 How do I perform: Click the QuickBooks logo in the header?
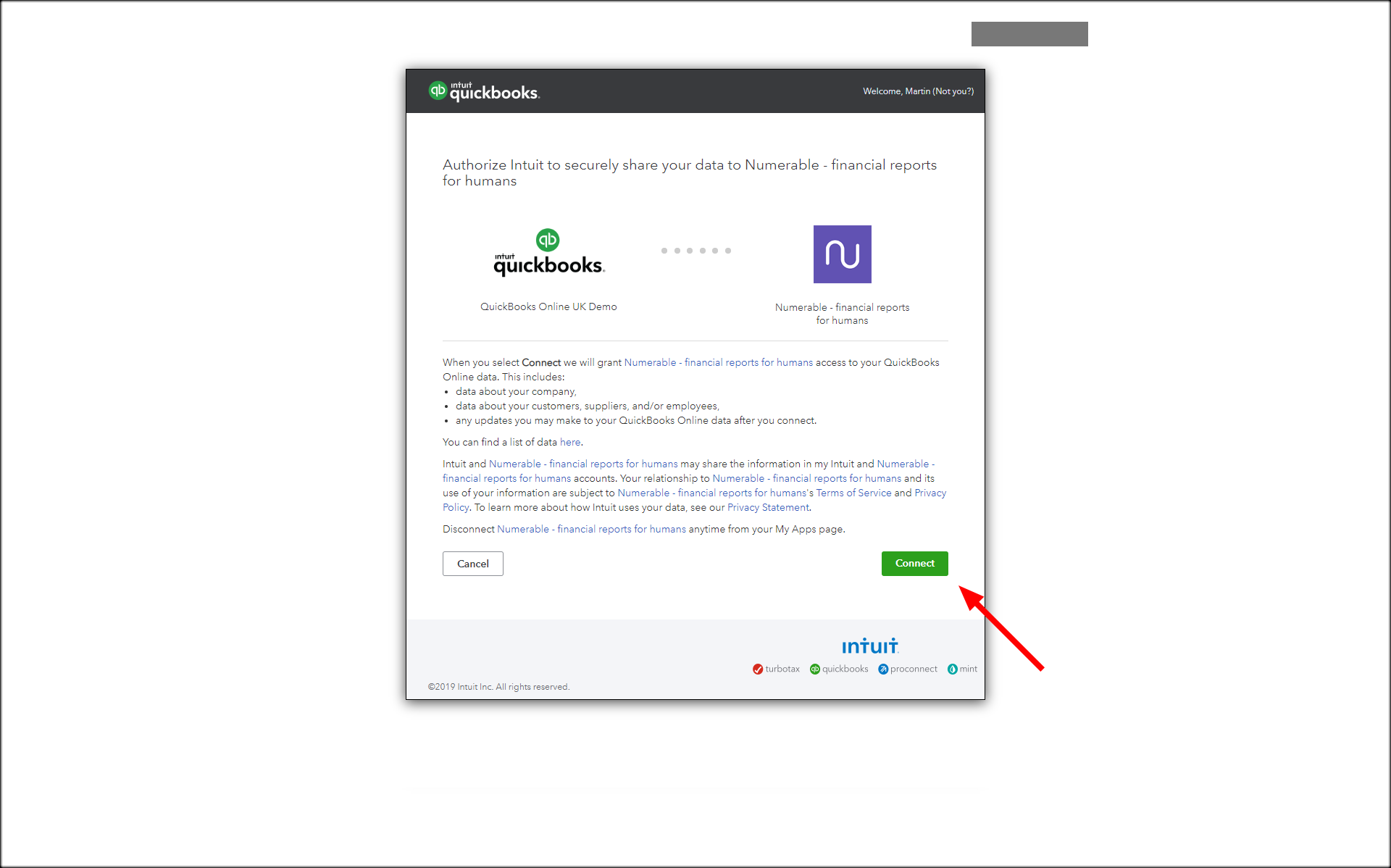484,91
